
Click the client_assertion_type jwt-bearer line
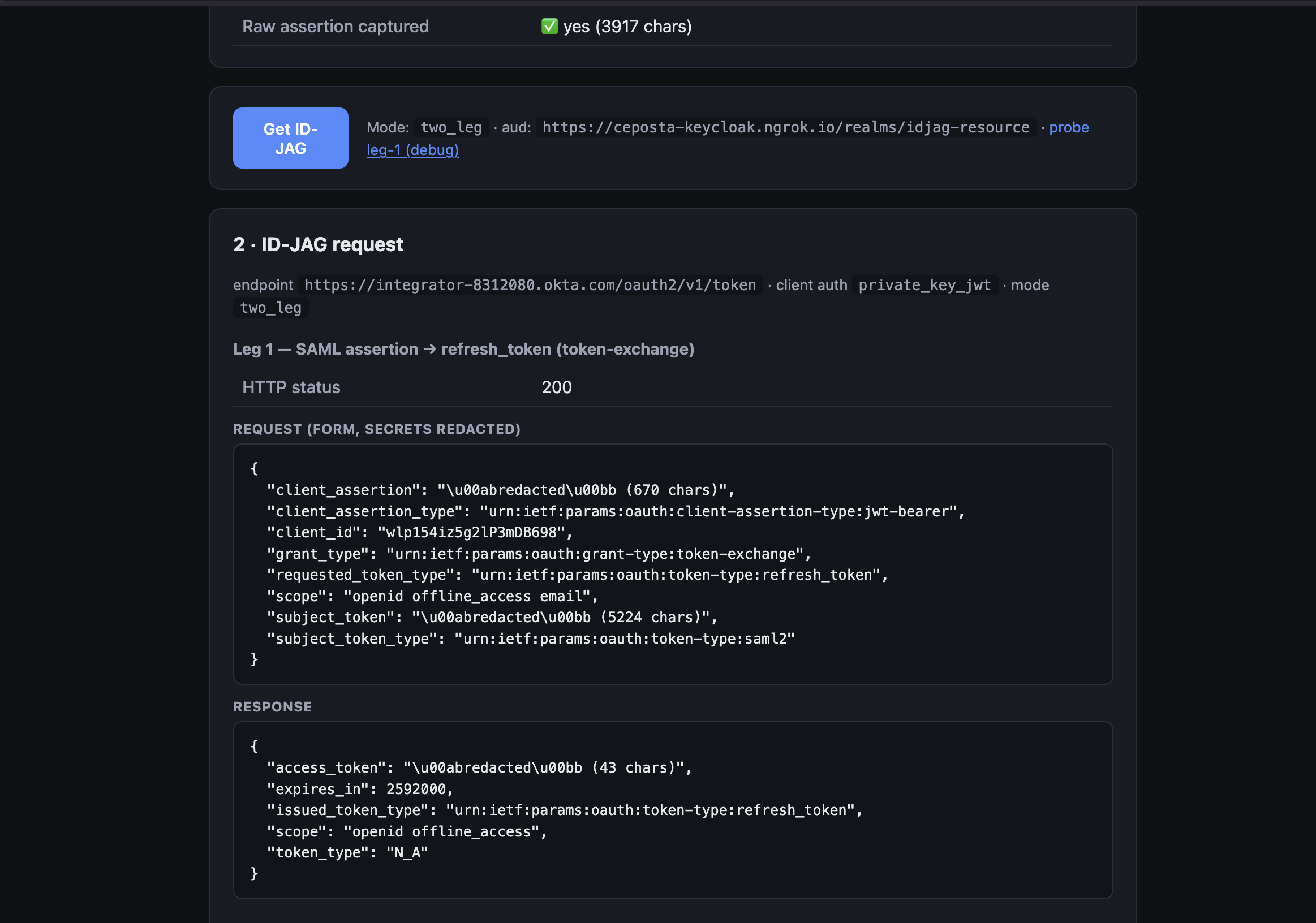(x=616, y=512)
